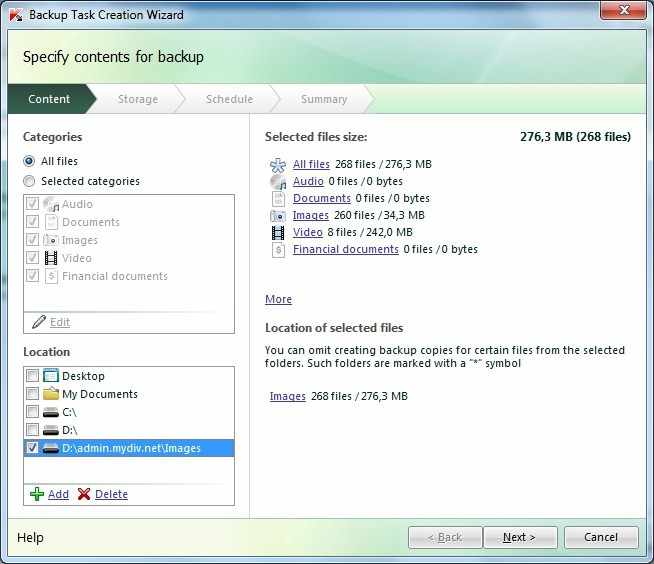The height and width of the screenshot is (564, 654).
Task: Click the Add location link
Action: coord(58,494)
